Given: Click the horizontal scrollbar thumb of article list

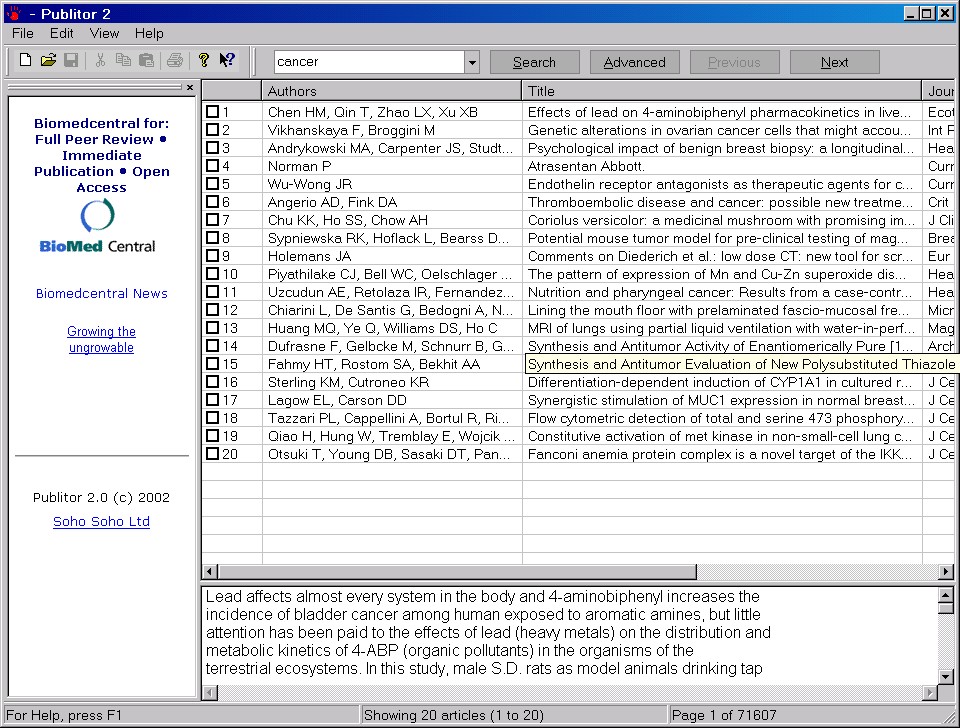Looking at the screenshot, I should coord(457,572).
